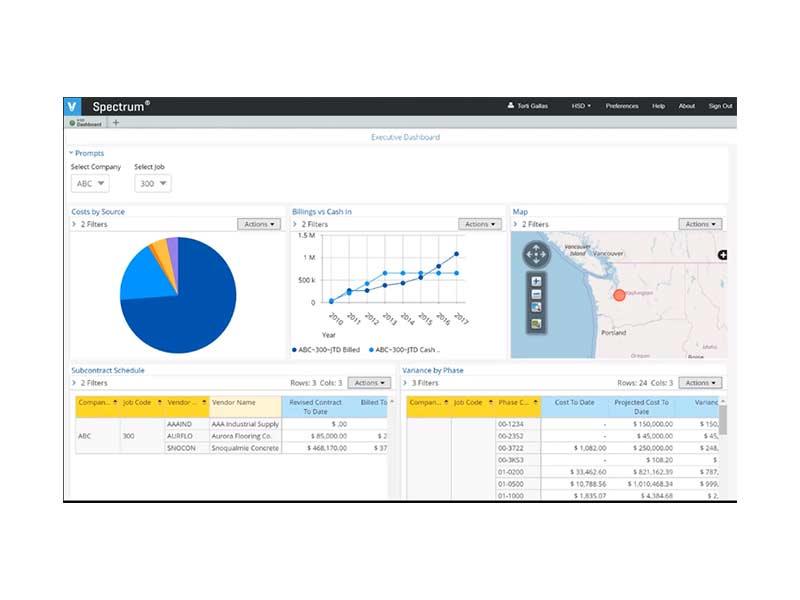The image size is (800, 600).
Task: Click the 2017 JTD Billed data point
Action: click(x=456, y=254)
